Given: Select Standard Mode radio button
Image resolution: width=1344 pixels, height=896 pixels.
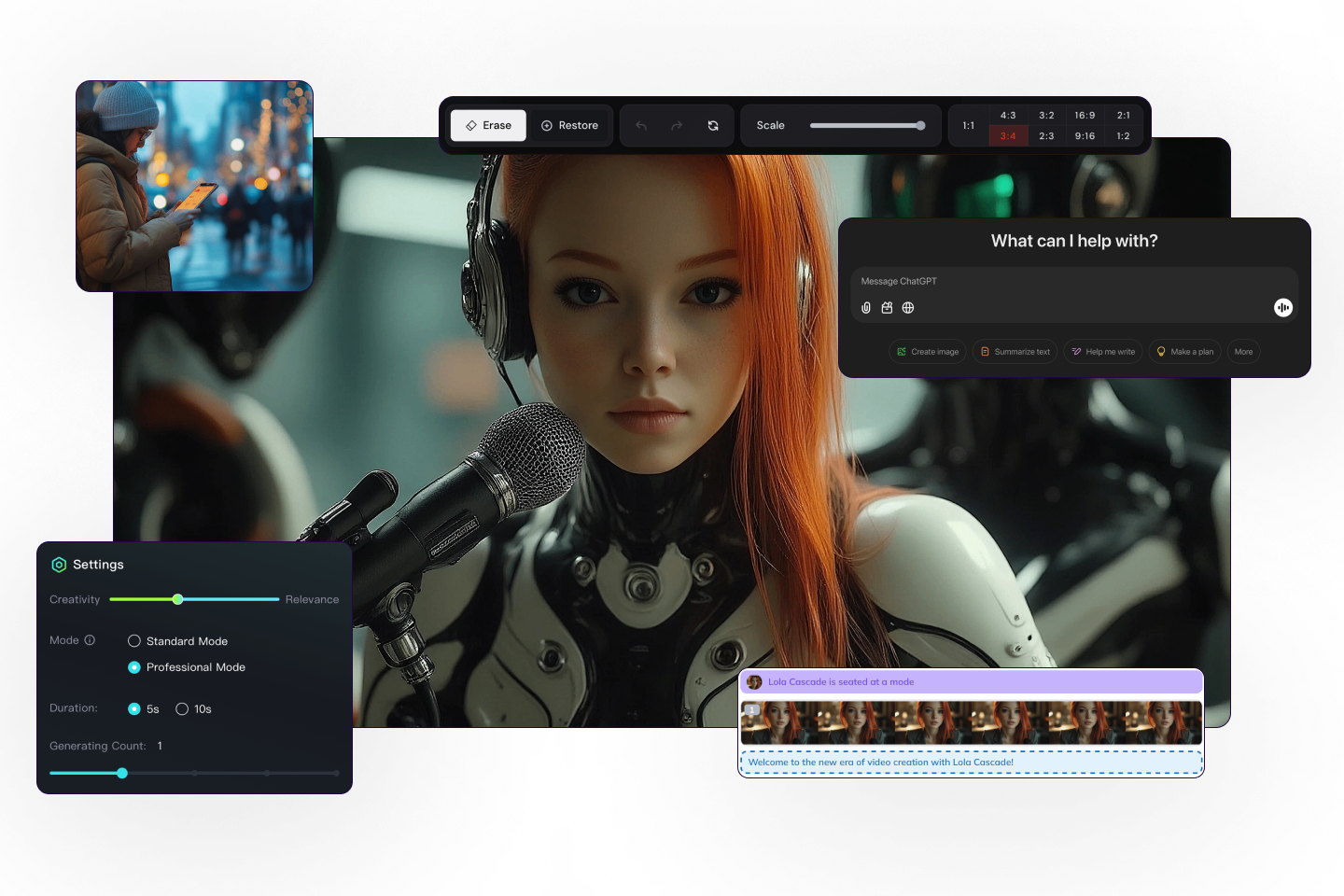Looking at the screenshot, I should (134, 641).
